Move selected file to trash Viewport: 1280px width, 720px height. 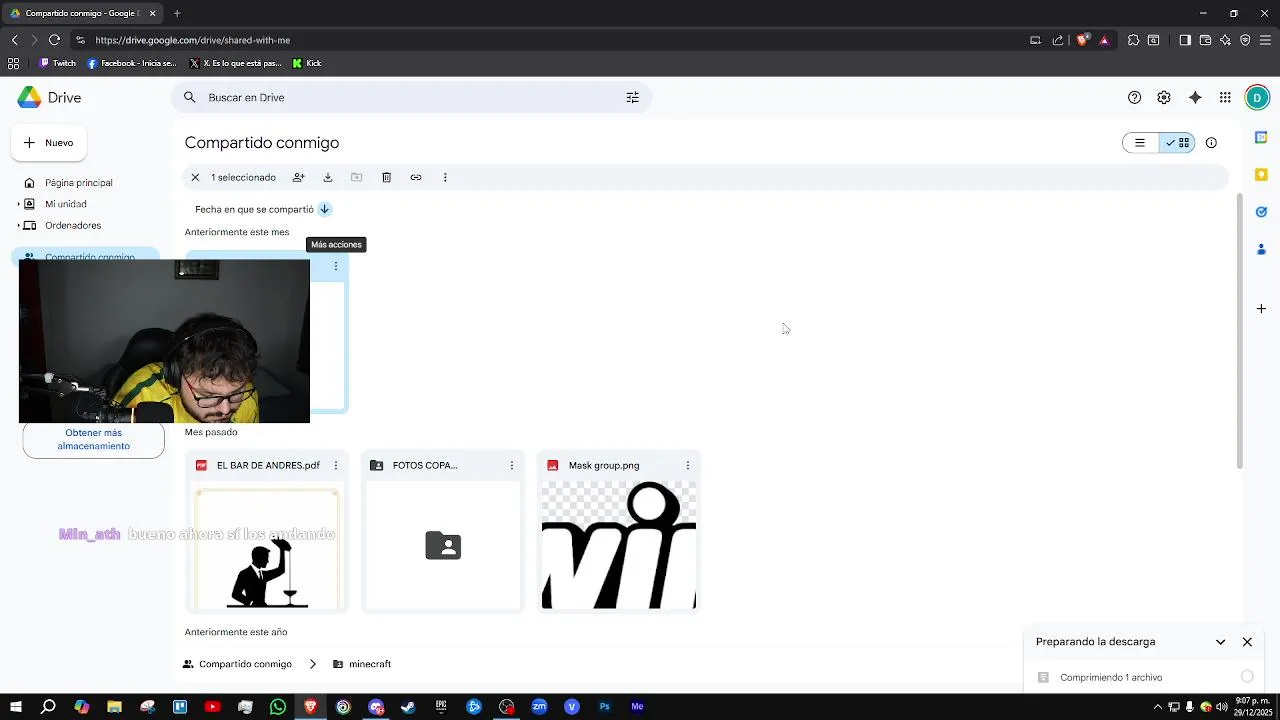386,177
